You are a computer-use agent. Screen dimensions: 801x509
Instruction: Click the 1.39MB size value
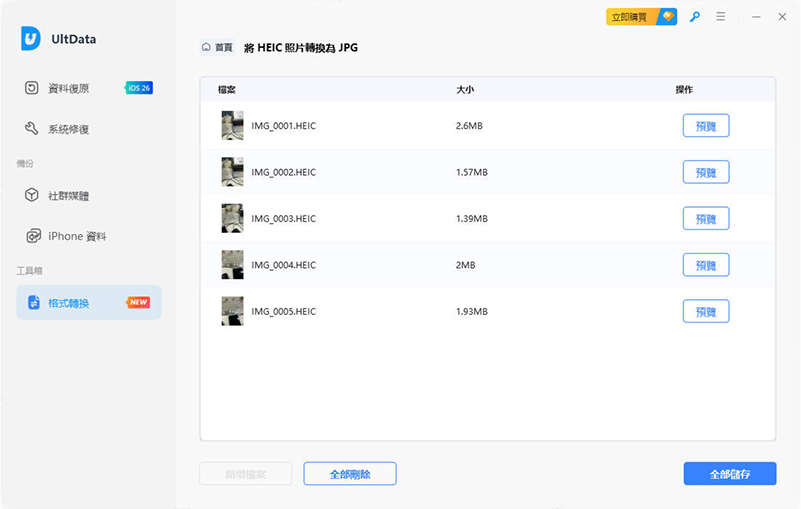tap(472, 219)
